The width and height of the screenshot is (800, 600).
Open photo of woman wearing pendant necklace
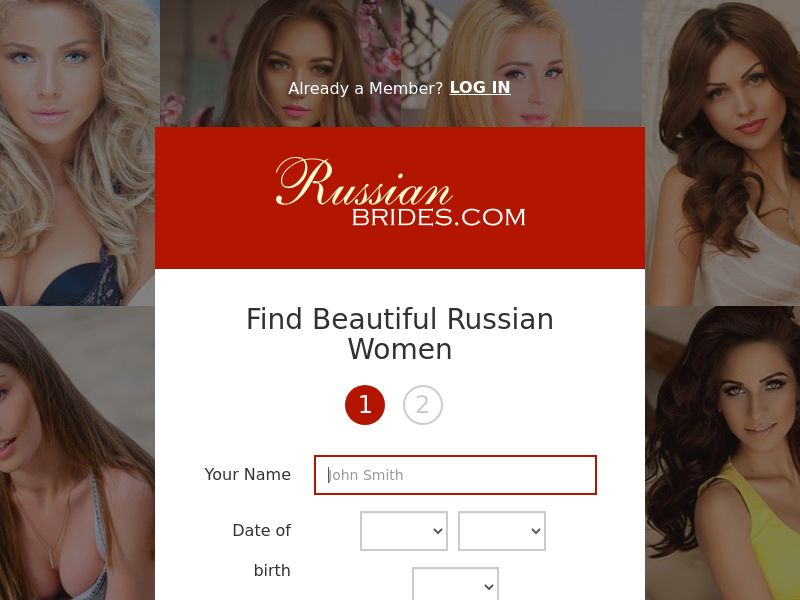pos(78,453)
